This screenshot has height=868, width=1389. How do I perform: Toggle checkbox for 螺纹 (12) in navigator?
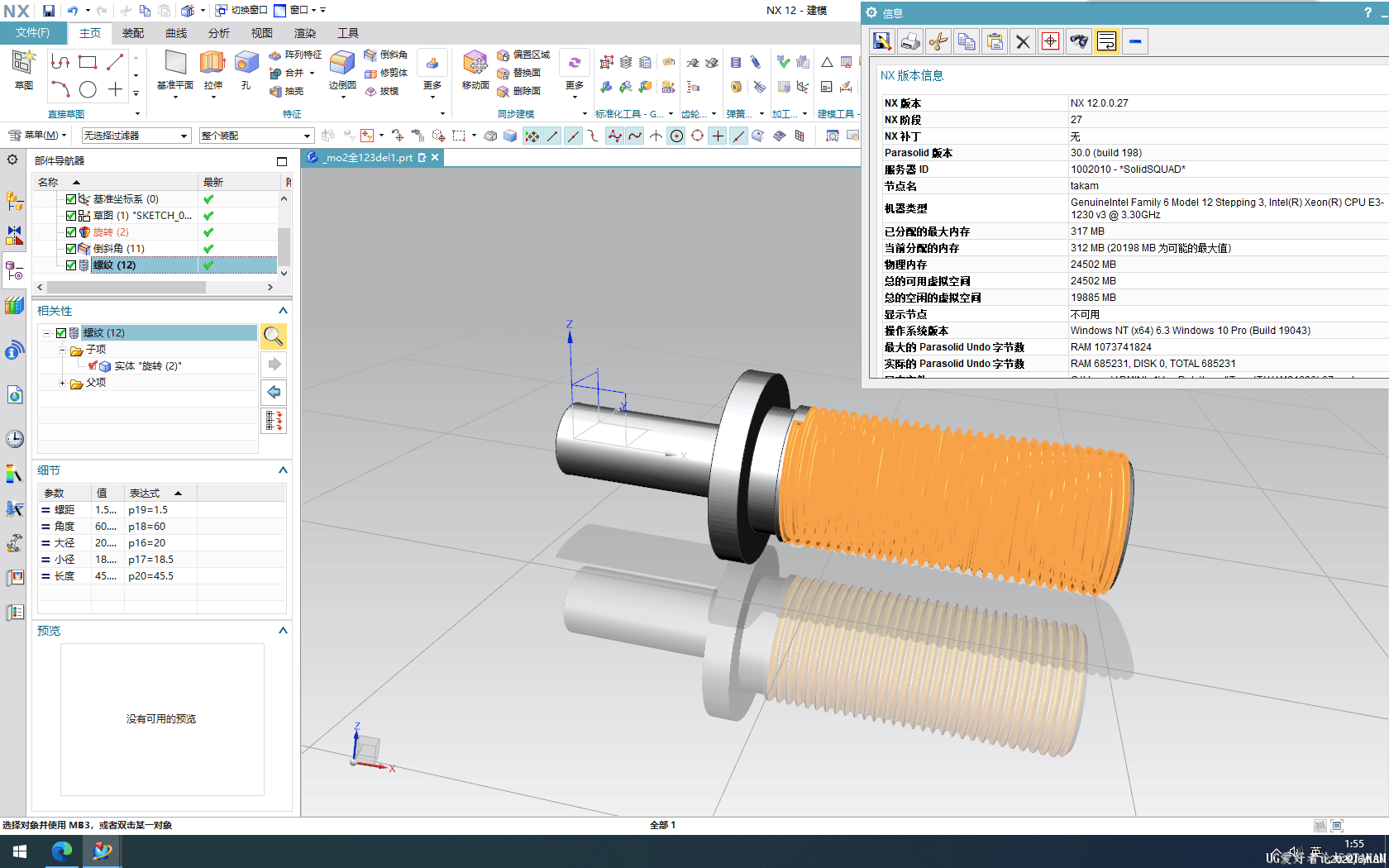[x=71, y=265]
